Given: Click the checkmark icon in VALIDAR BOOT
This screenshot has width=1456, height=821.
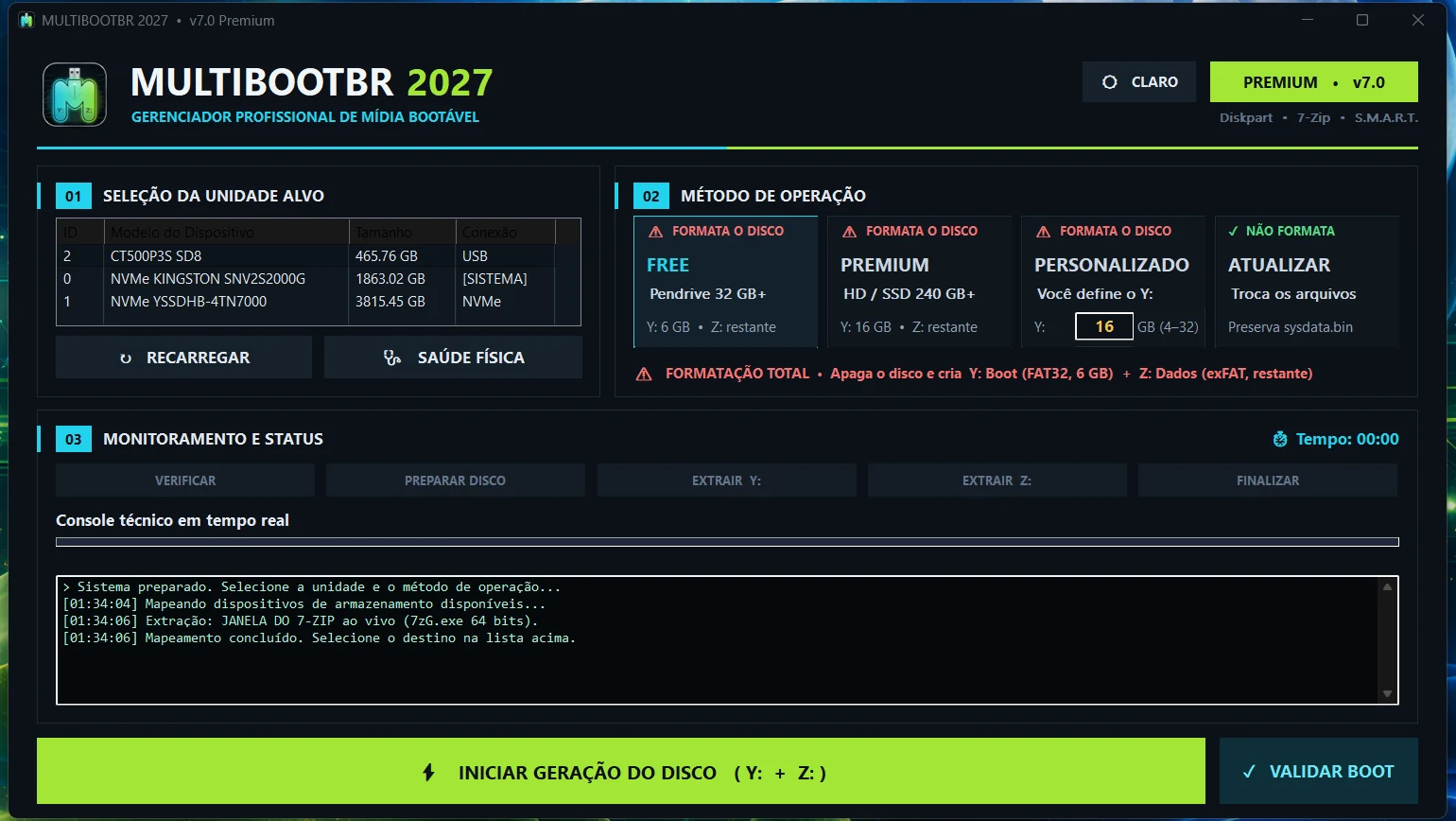Looking at the screenshot, I should click(x=1249, y=772).
